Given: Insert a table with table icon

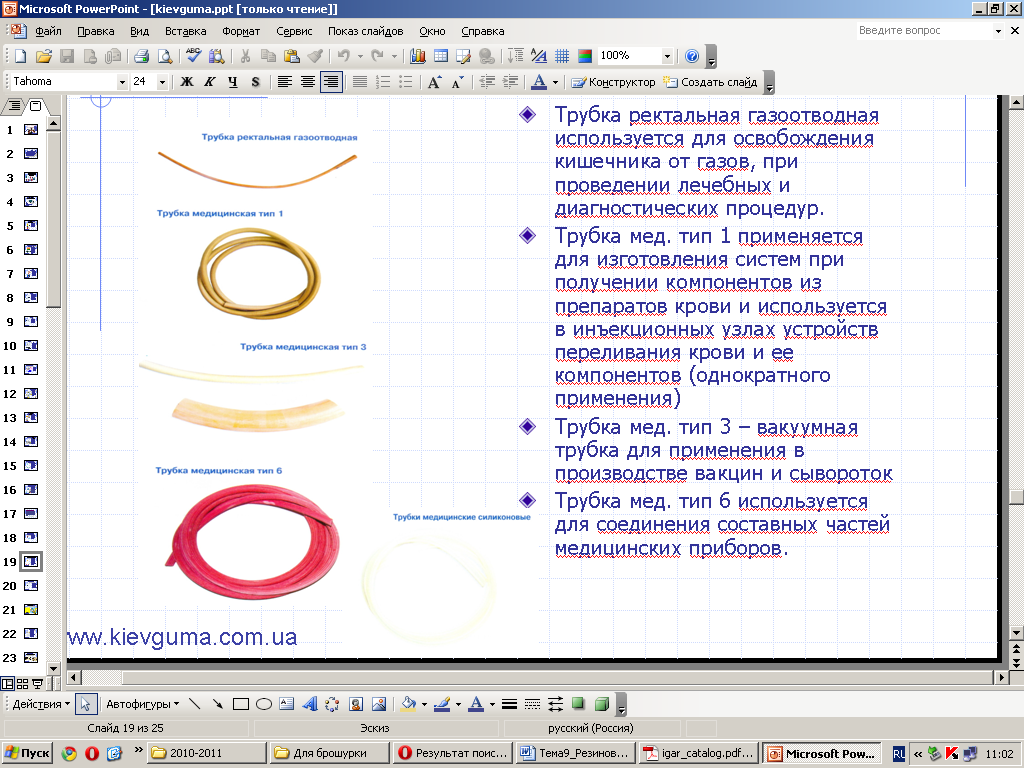Looking at the screenshot, I should click(441, 56).
